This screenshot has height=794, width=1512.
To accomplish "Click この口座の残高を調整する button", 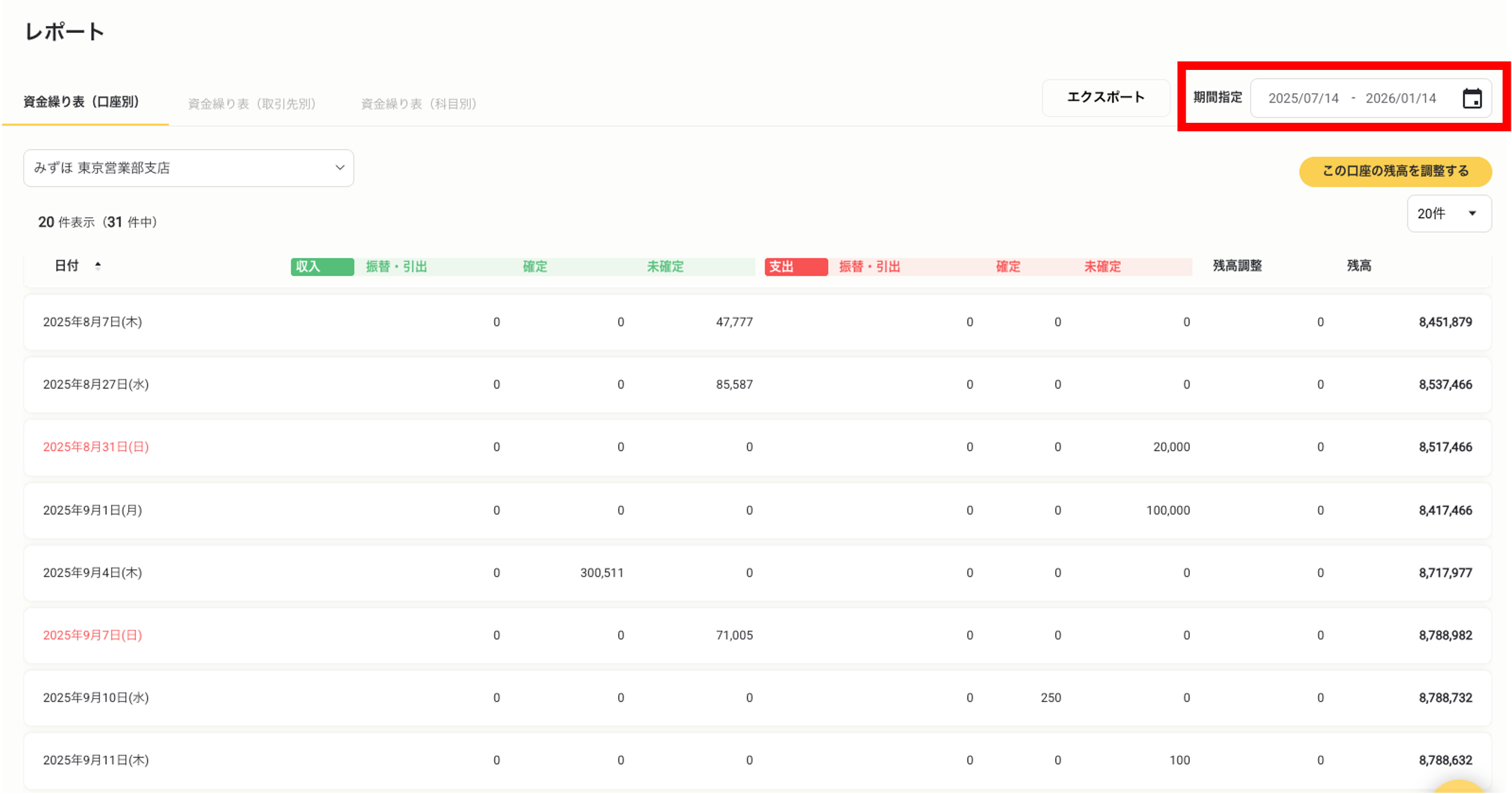I will (x=1395, y=171).
